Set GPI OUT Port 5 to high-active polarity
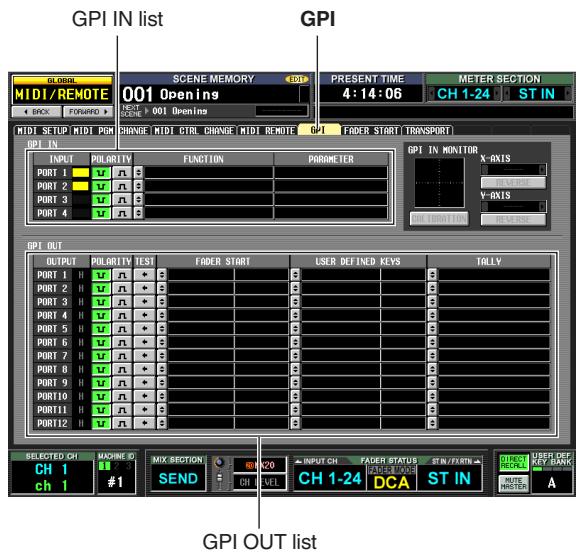The width and height of the screenshot is (579, 554). tap(122, 329)
